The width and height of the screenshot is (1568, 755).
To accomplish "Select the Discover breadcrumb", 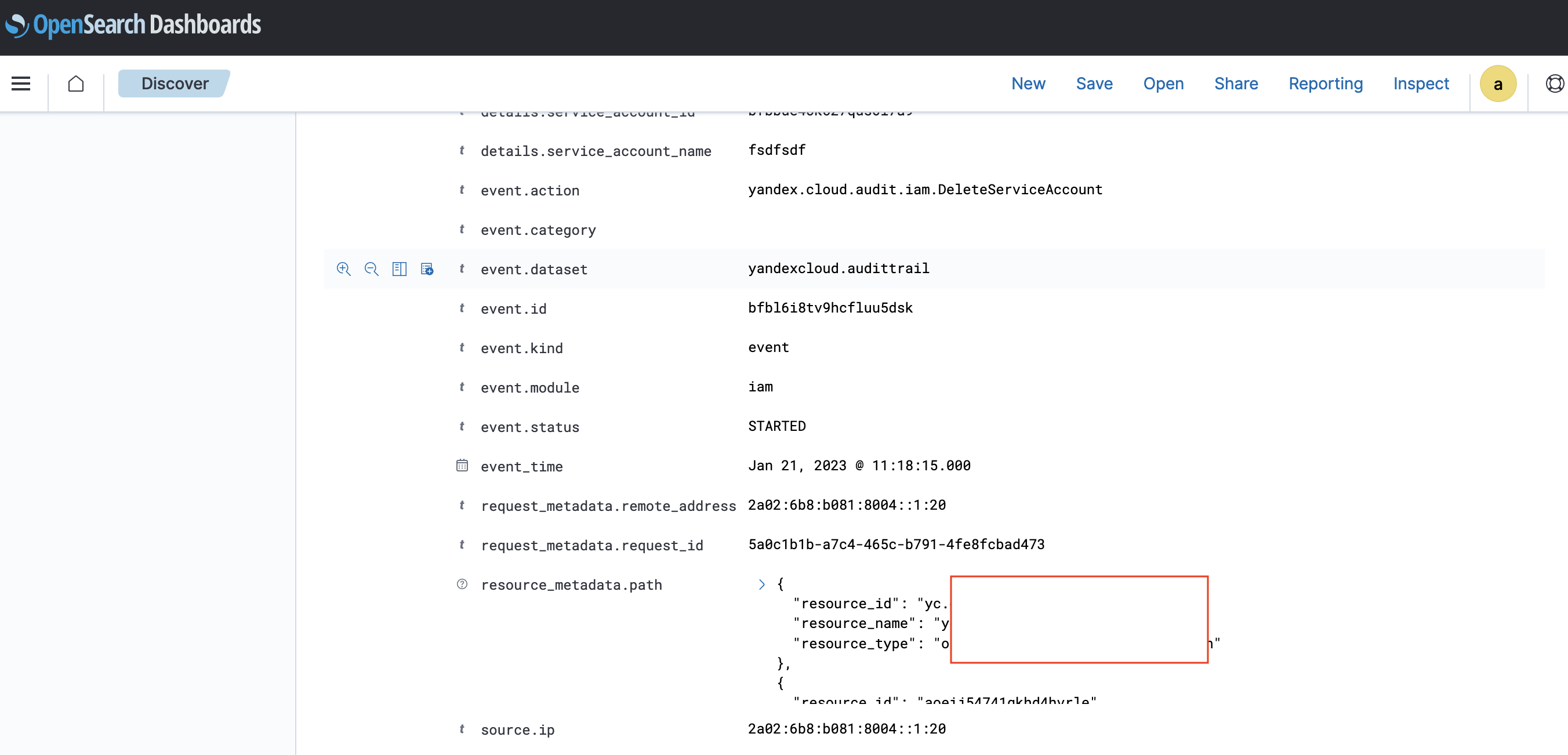I will point(174,84).
